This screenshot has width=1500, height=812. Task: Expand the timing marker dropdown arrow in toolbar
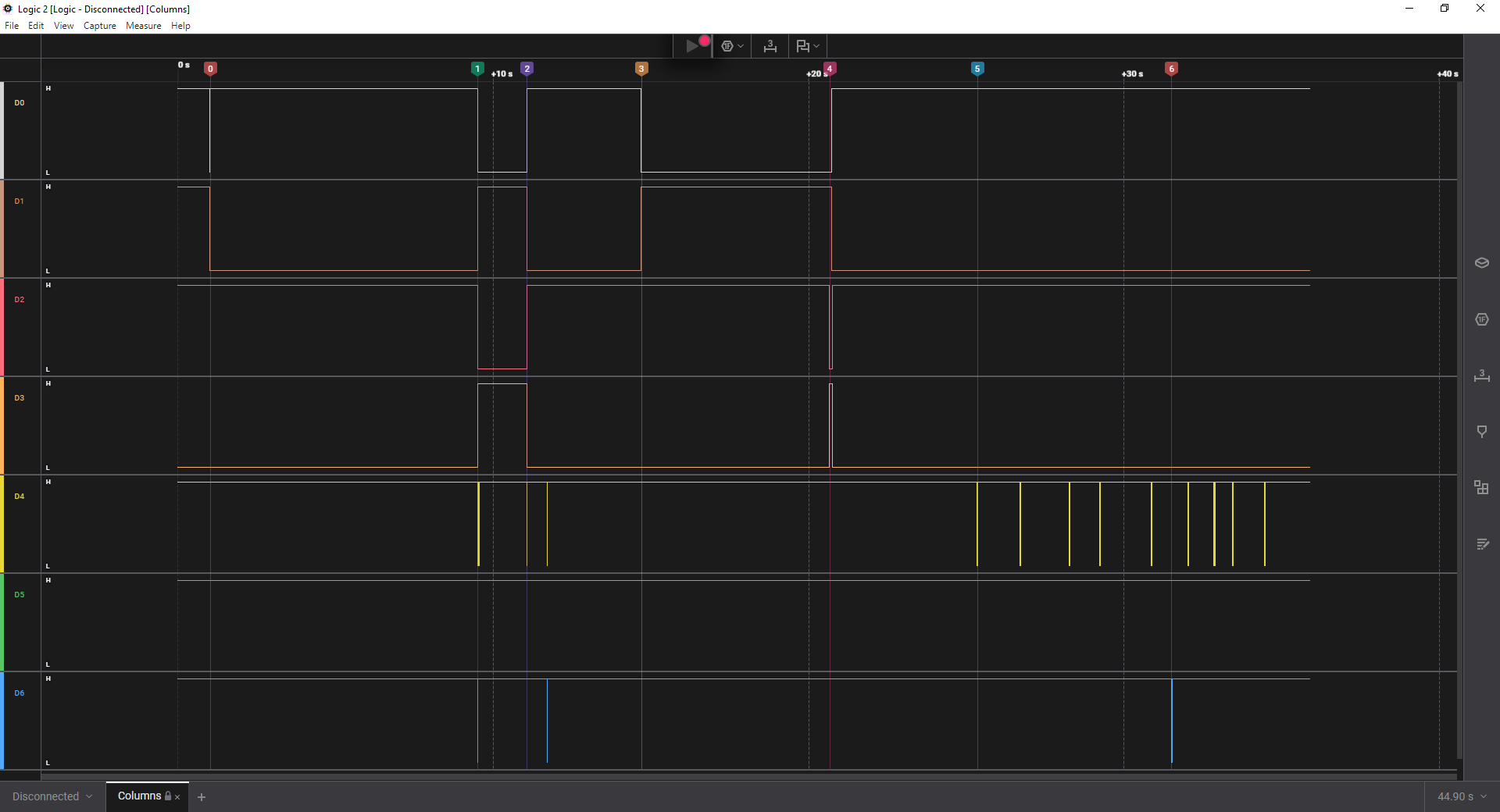point(817,46)
